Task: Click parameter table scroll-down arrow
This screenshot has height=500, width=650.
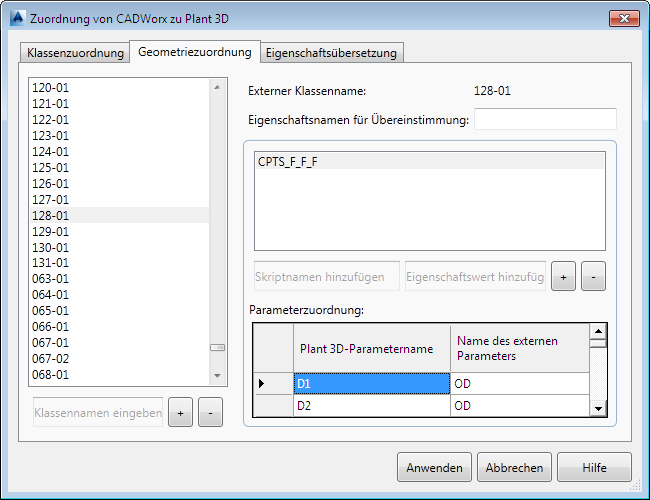Action: pyautogui.click(x=598, y=408)
